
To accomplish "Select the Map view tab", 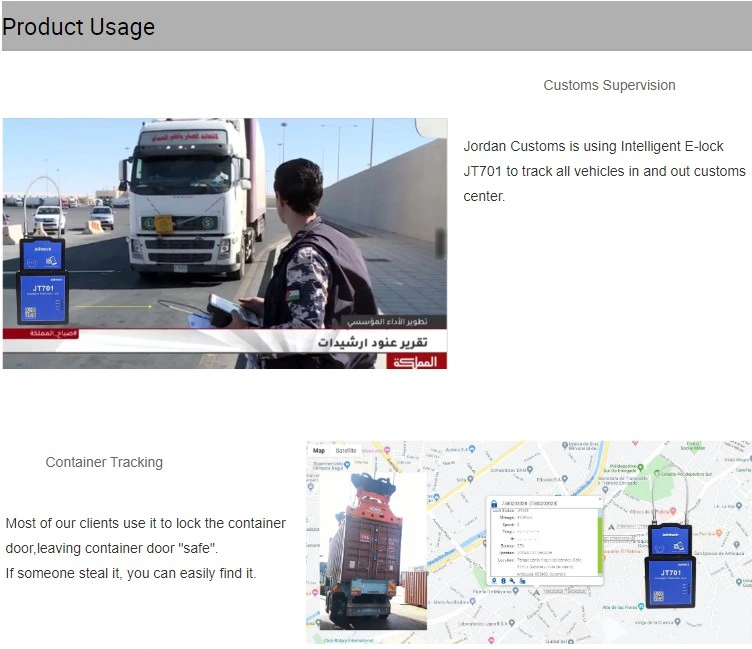I will pyautogui.click(x=319, y=450).
